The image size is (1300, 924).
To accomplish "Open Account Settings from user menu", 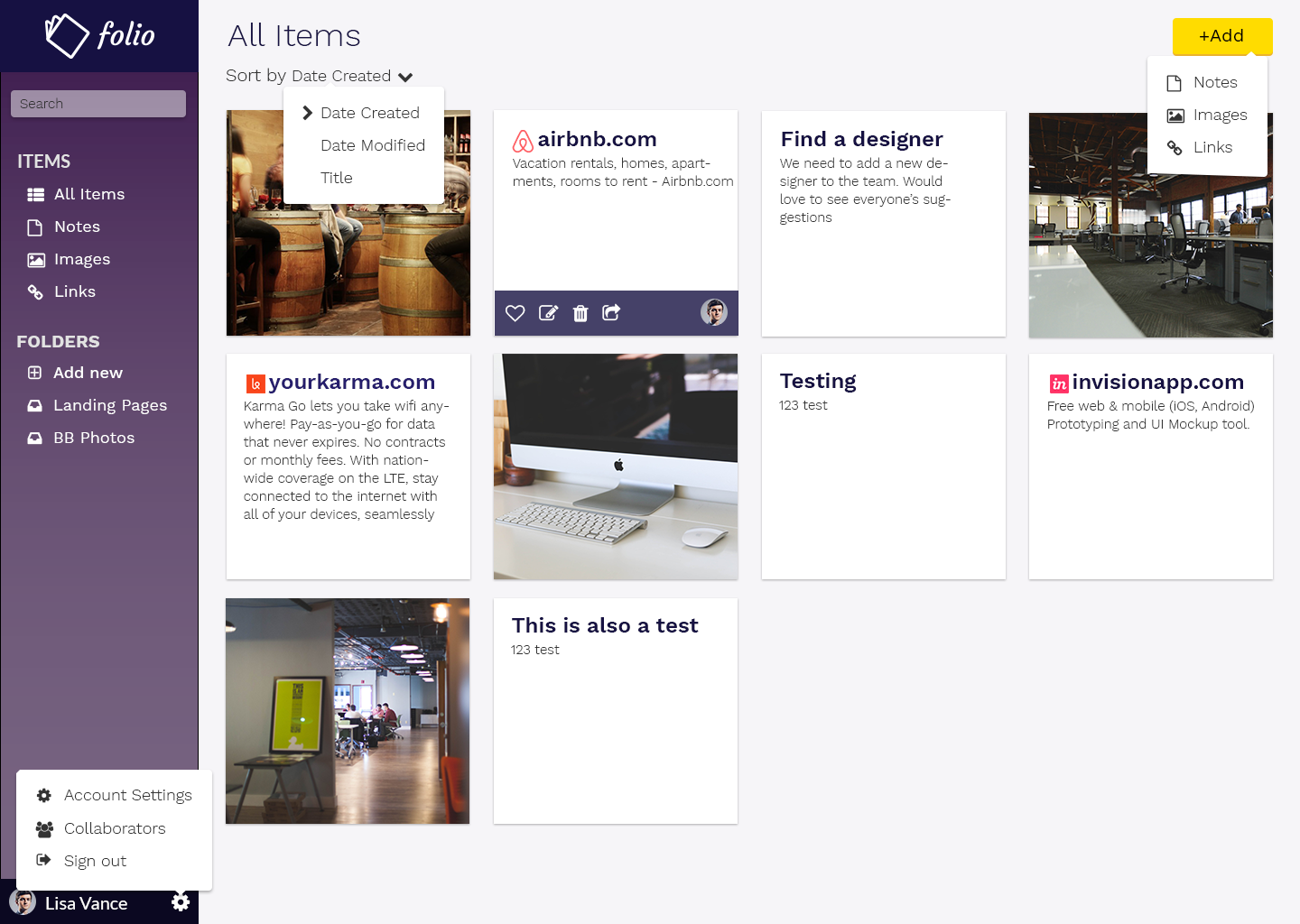I will tap(114, 795).
